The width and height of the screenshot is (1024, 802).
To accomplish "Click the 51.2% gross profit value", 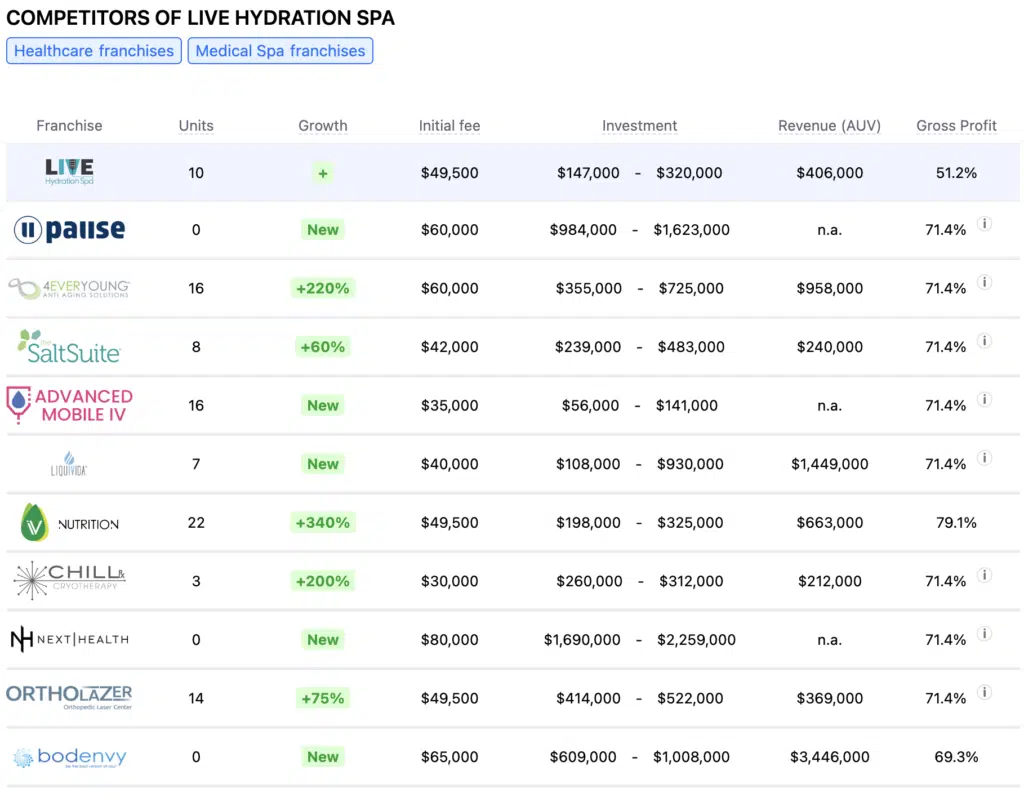I will pos(956,173).
